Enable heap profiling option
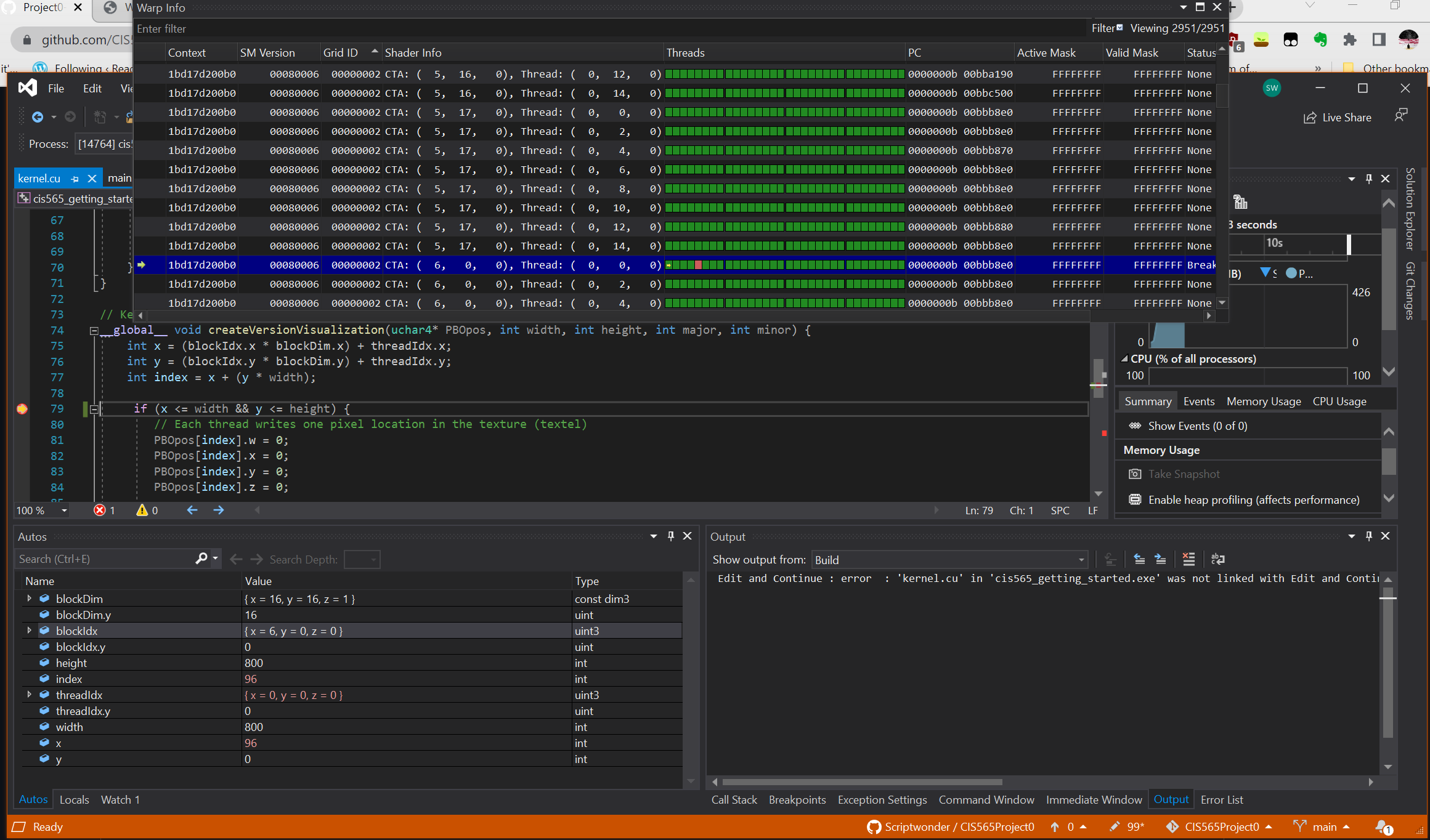 point(1253,500)
